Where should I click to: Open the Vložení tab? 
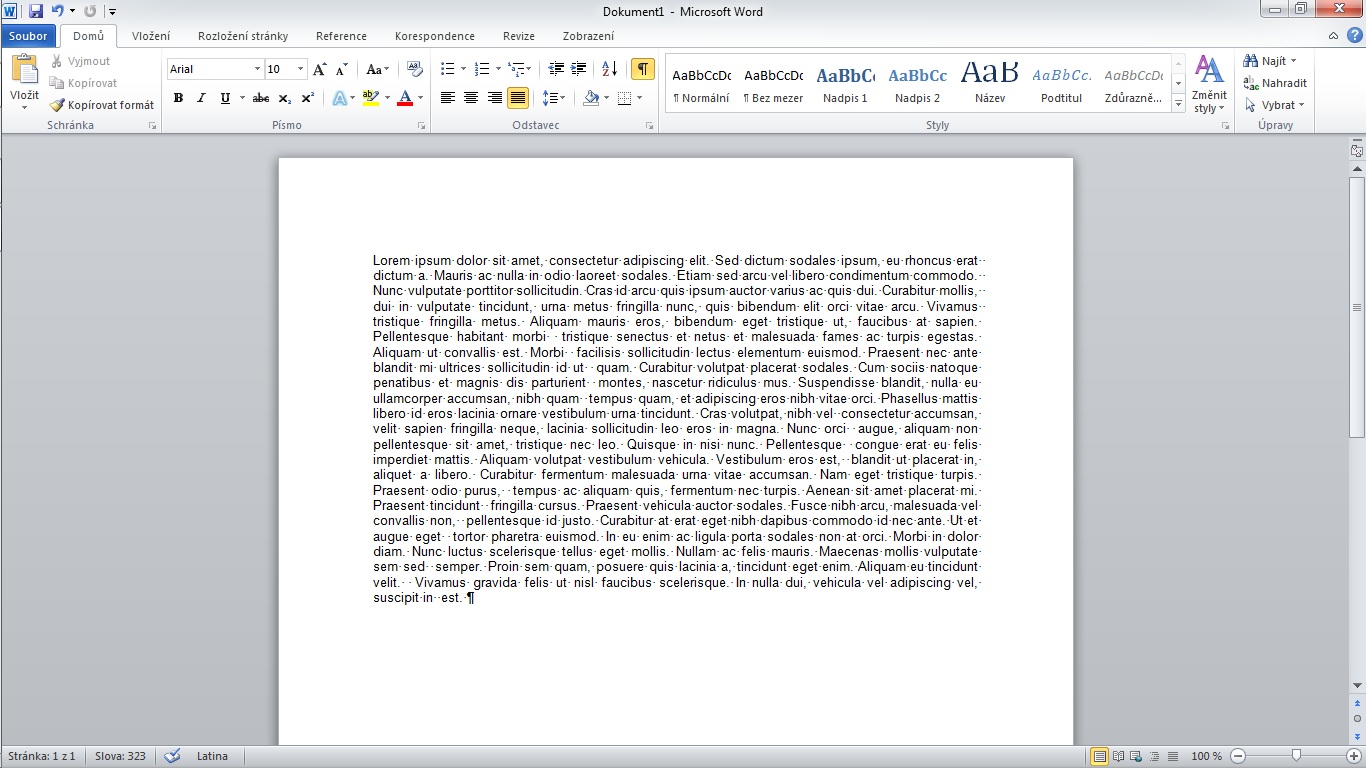click(151, 36)
